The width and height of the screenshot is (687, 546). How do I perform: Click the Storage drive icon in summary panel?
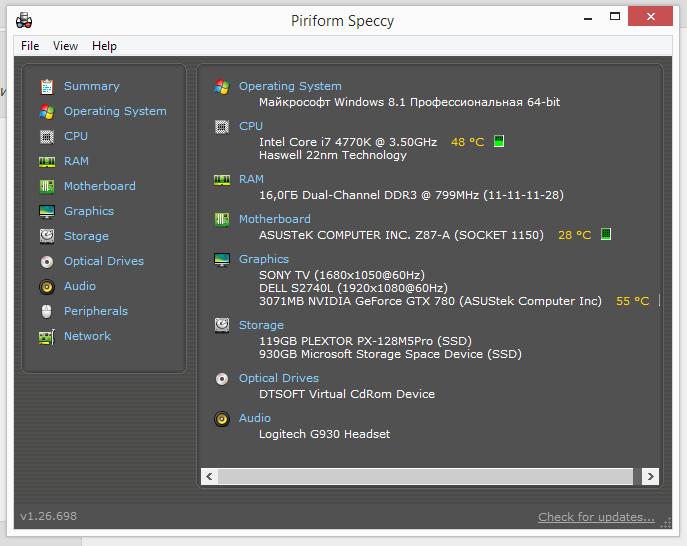click(x=222, y=325)
